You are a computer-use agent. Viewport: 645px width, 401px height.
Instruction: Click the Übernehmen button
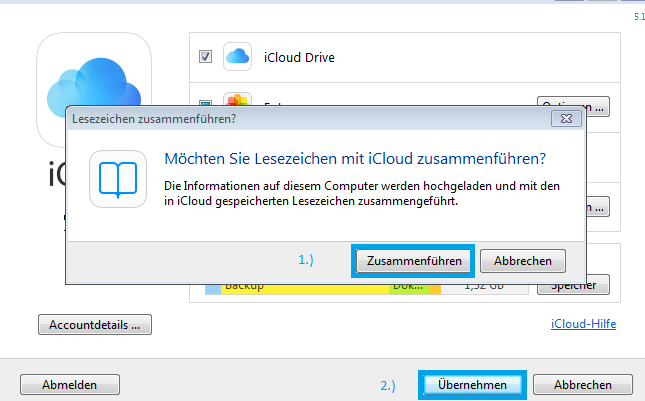473,385
